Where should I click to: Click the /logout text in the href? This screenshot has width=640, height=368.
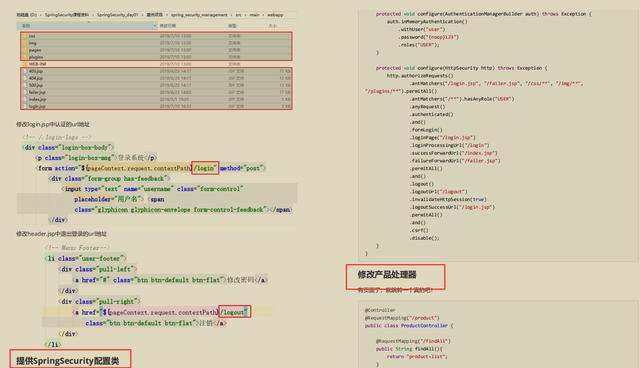(x=233, y=312)
